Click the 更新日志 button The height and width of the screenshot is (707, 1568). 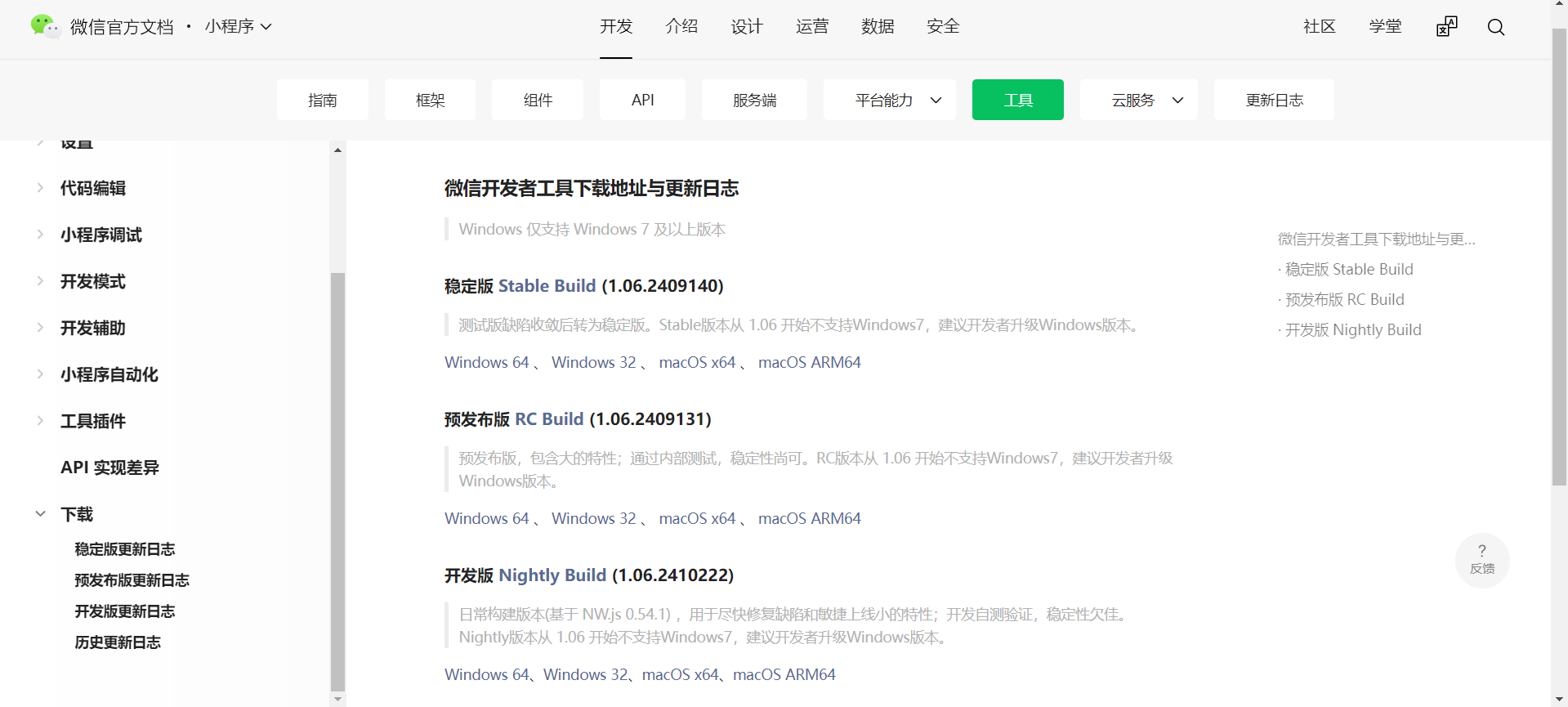pos(1275,100)
